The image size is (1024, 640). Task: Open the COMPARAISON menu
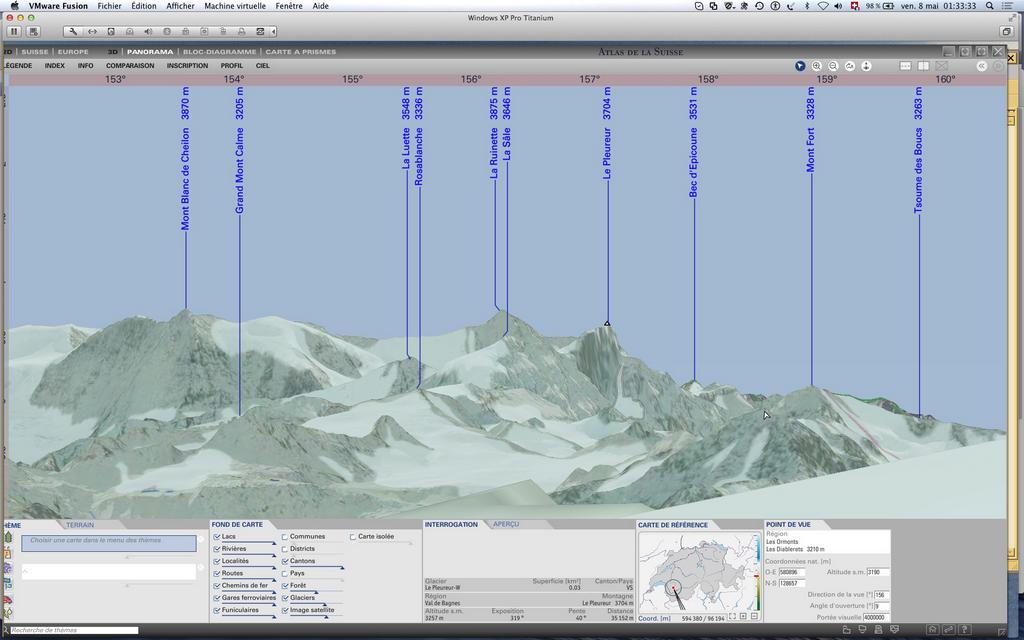pyautogui.click(x=130, y=66)
